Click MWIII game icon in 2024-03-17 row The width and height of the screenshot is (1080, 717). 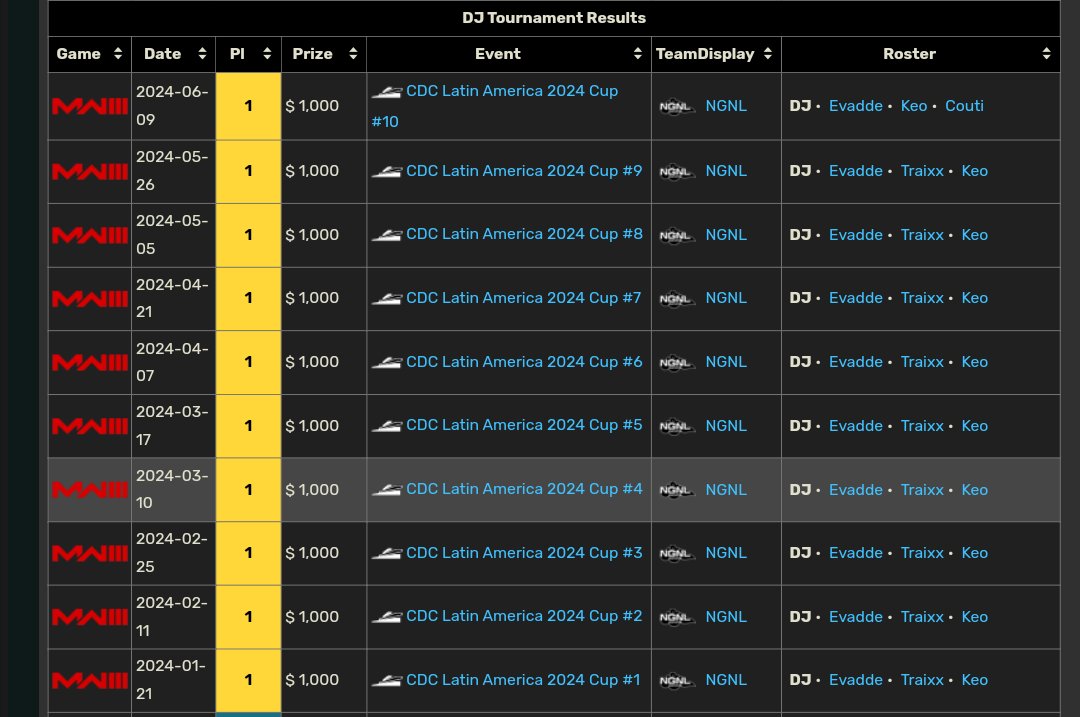pos(90,426)
